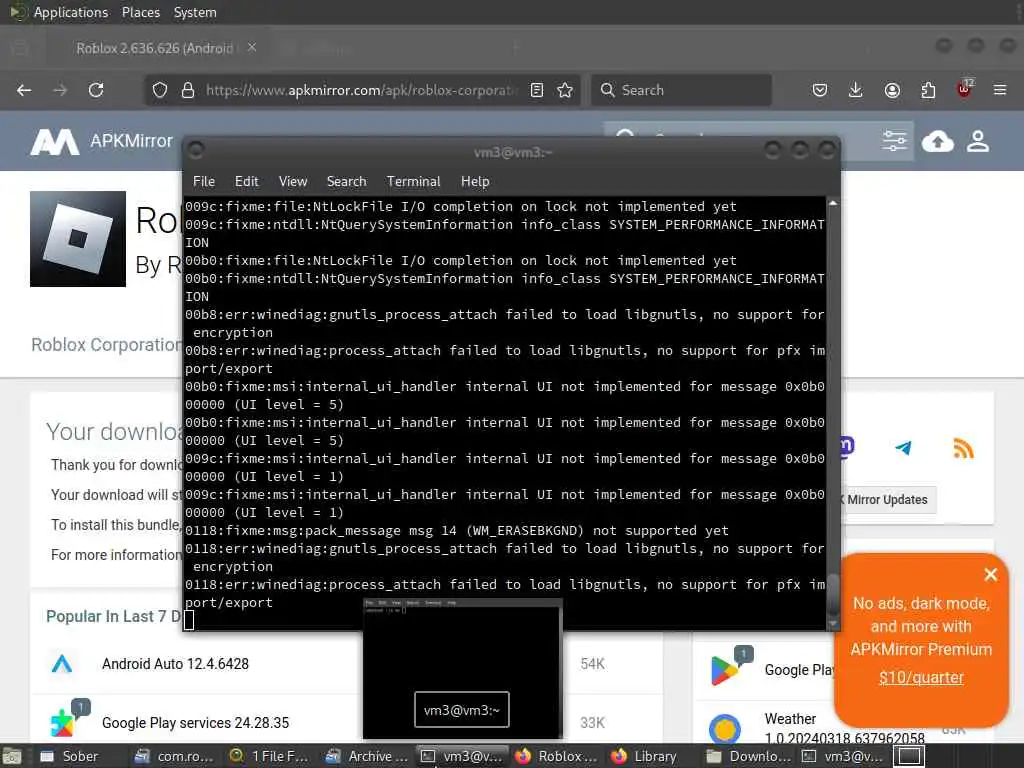Open terminal View menu

tap(293, 182)
